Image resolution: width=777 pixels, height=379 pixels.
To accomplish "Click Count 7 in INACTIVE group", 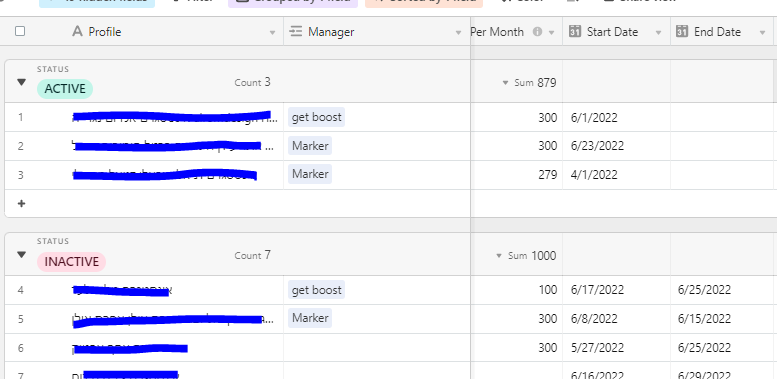I will [253, 255].
